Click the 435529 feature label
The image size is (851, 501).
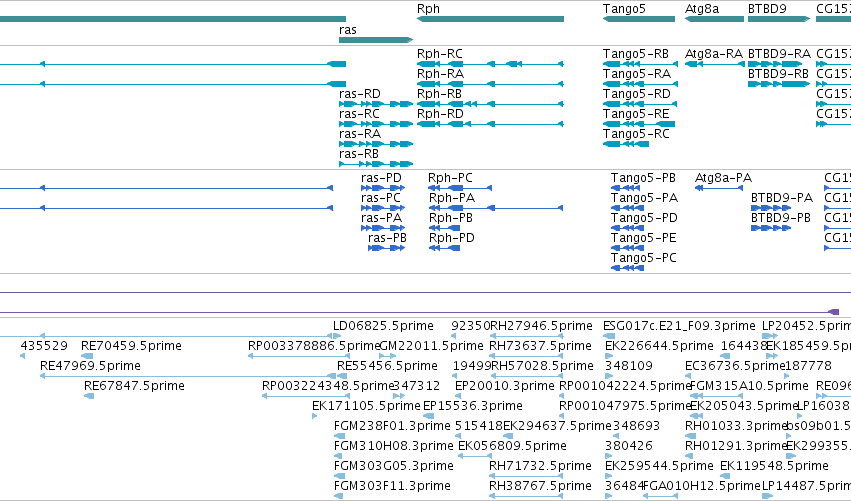click(x=44, y=346)
